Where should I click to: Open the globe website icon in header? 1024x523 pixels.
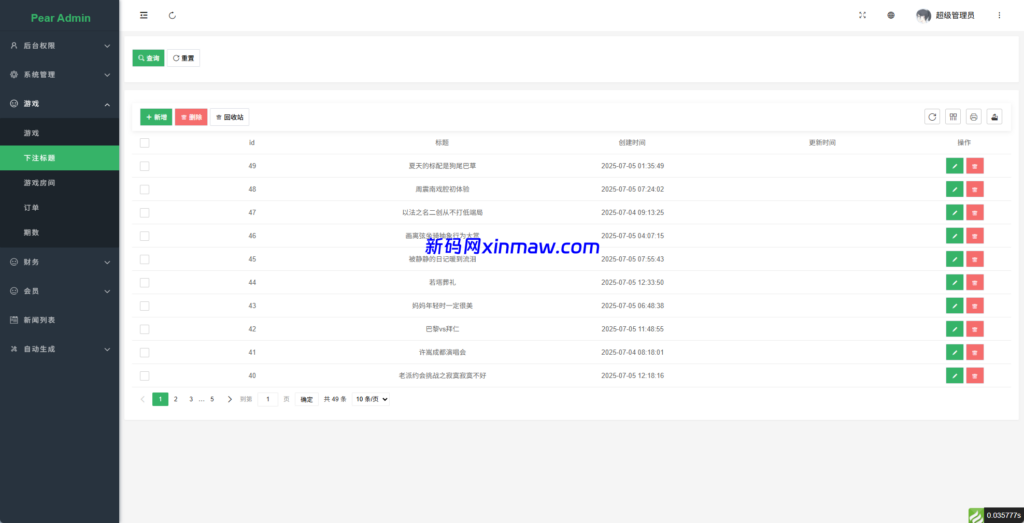pyautogui.click(x=891, y=15)
